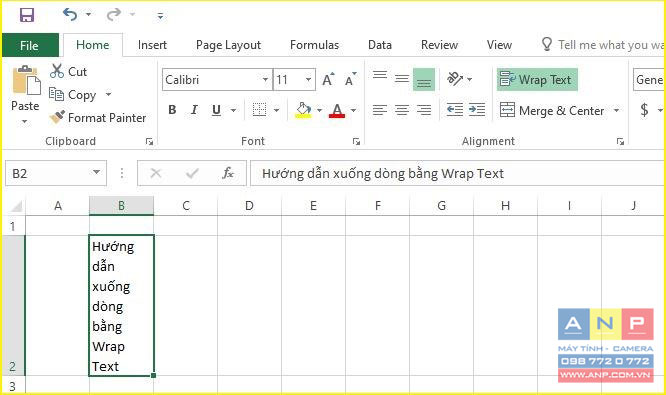Select column D header
The width and height of the screenshot is (666, 395).
click(249, 206)
